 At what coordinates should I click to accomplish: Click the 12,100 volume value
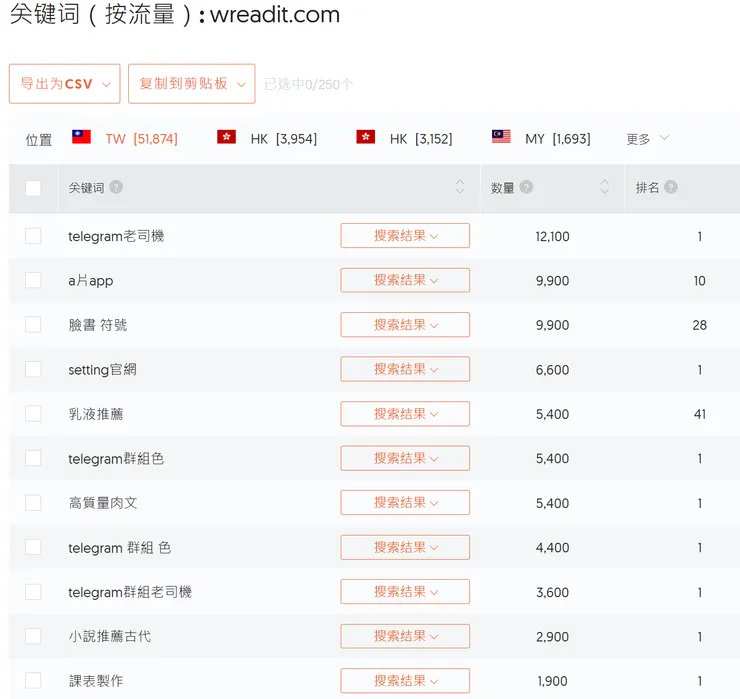[552, 236]
